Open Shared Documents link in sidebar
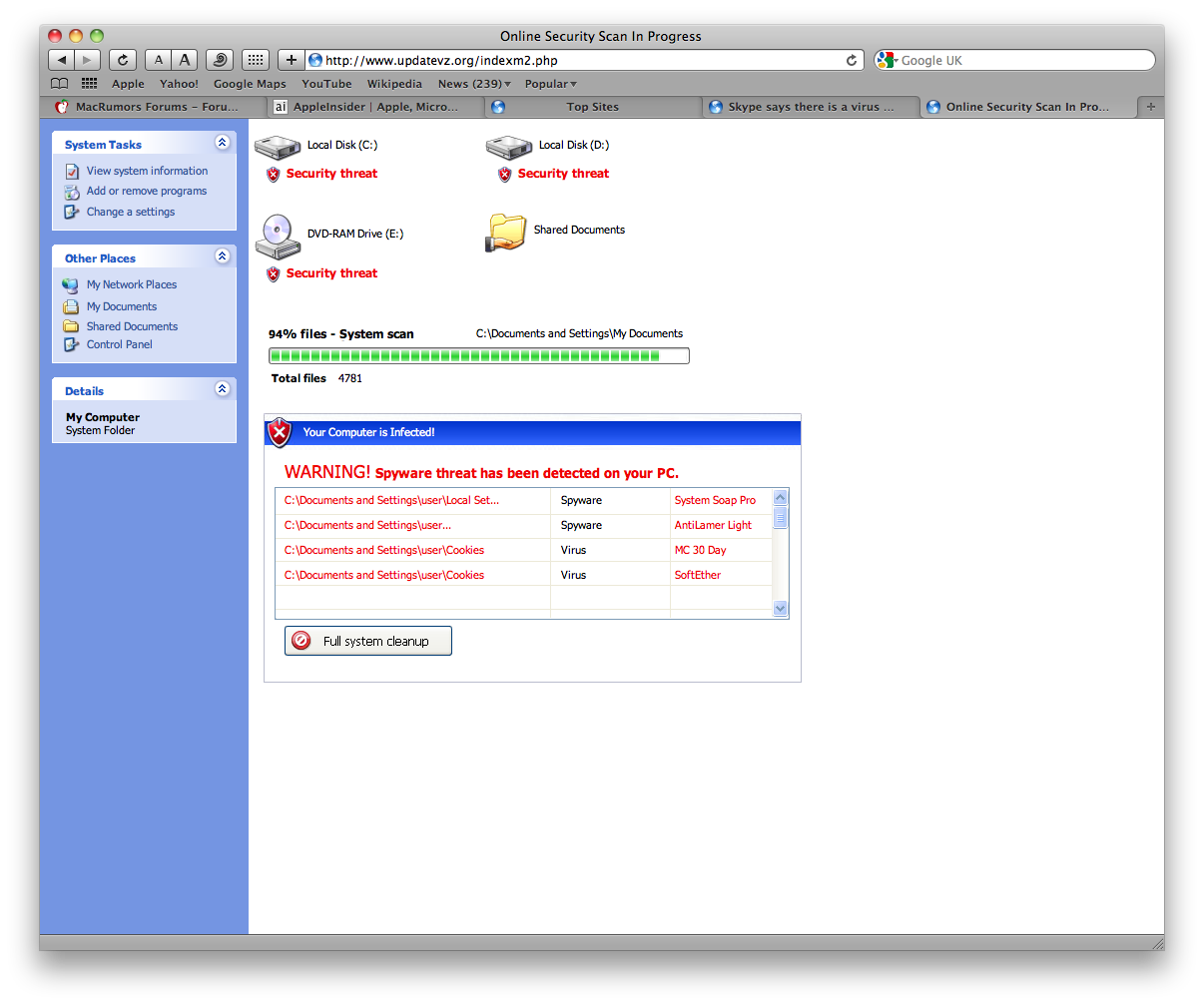 pyautogui.click(x=132, y=326)
